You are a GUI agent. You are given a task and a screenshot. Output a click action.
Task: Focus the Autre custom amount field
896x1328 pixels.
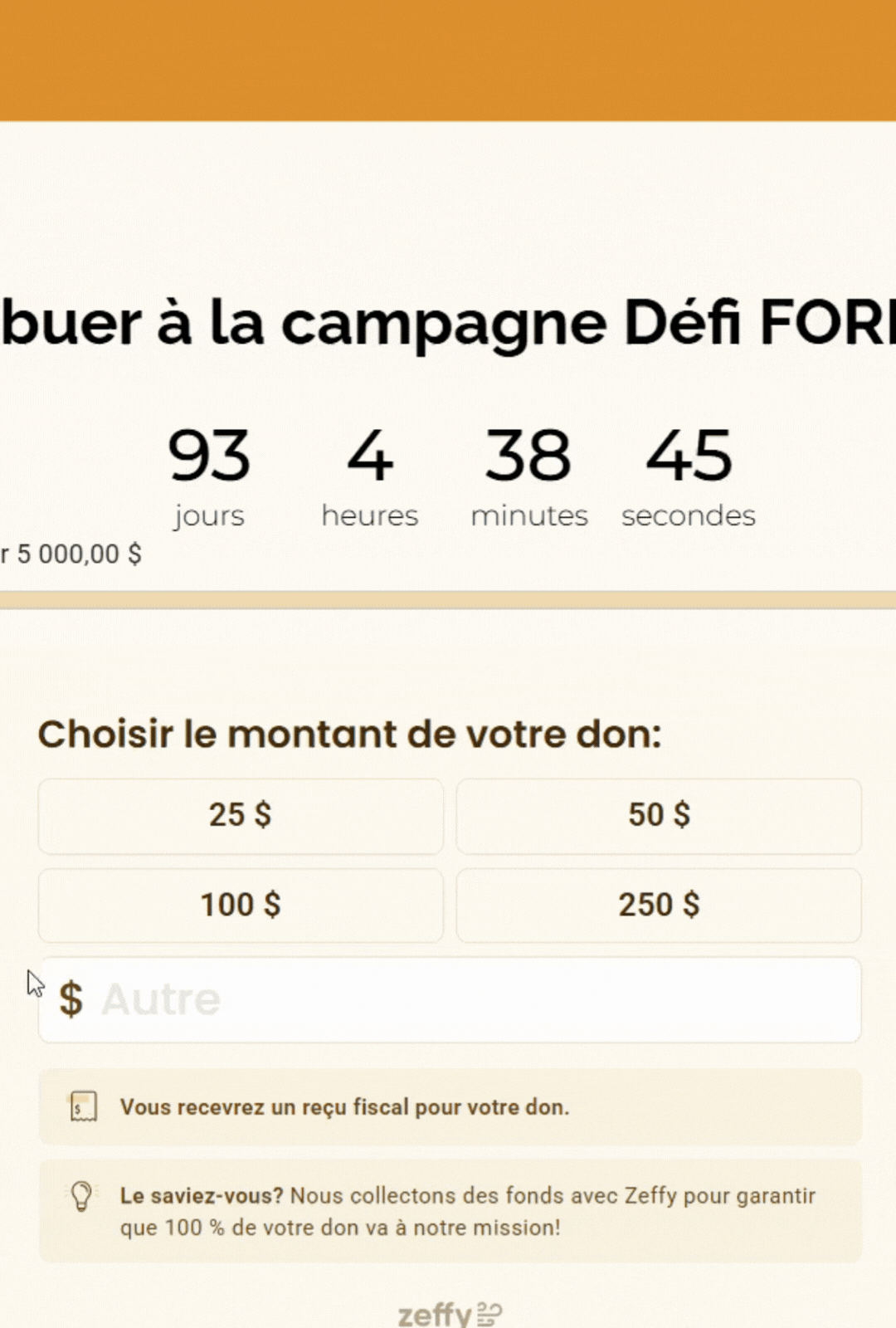pyautogui.click(x=450, y=999)
